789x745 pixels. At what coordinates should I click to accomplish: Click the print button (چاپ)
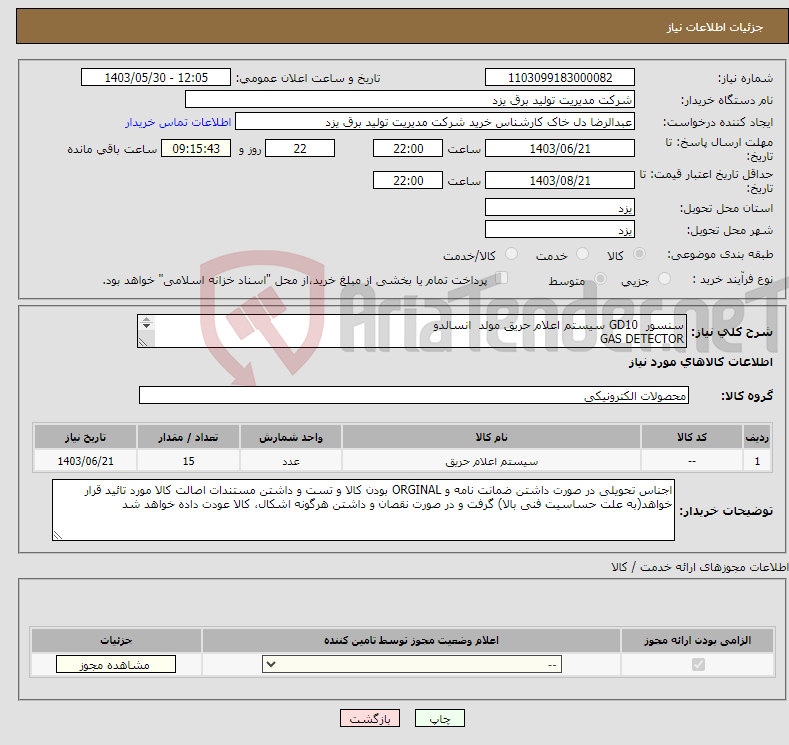(x=439, y=719)
